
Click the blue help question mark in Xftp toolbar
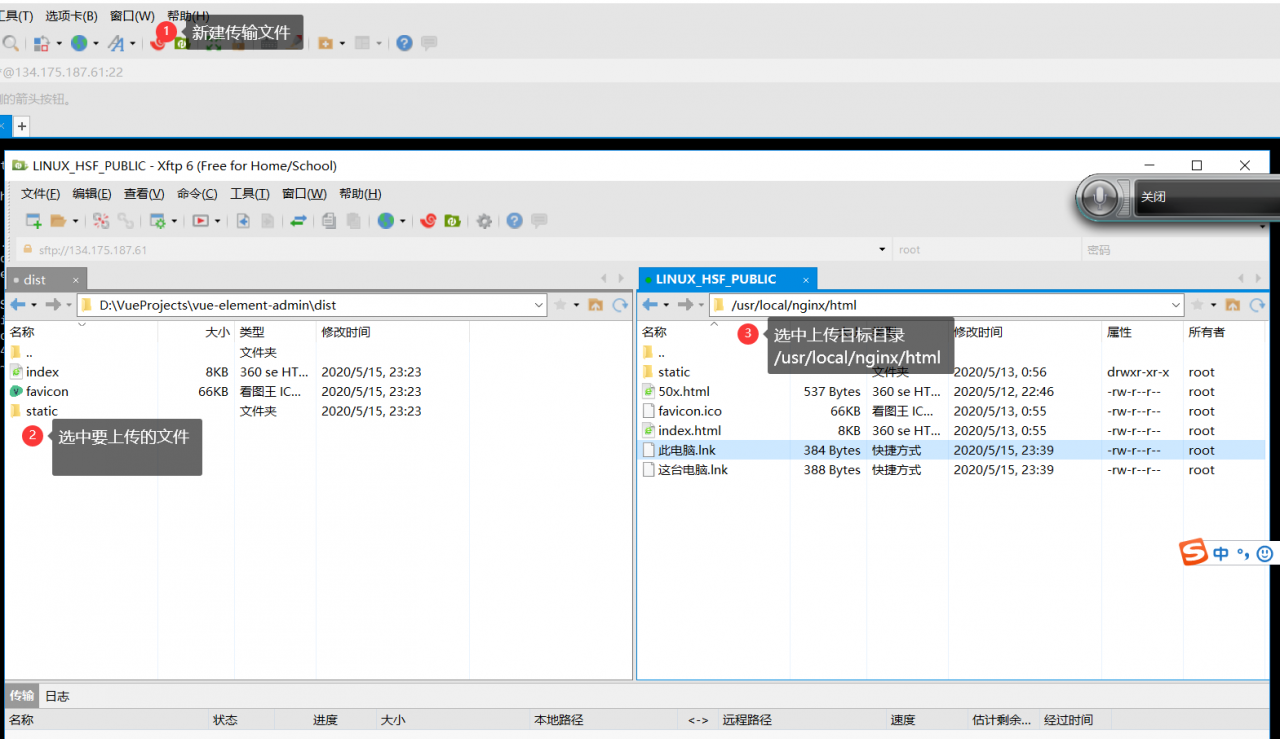coord(514,221)
